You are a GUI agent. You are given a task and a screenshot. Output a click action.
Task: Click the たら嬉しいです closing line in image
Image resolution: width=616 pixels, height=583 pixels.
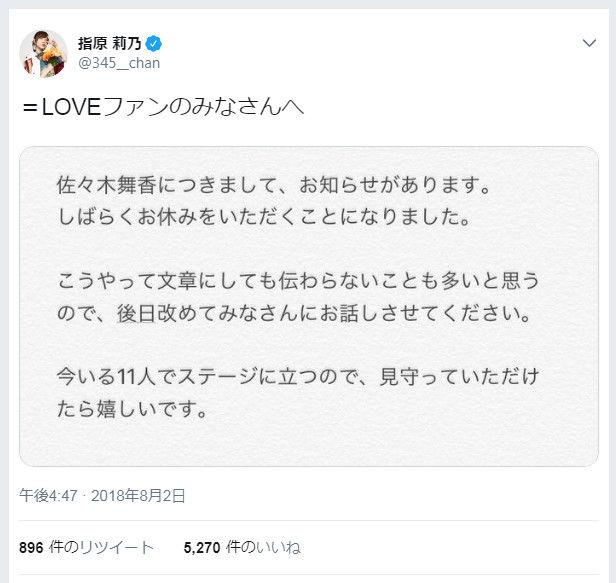tap(132, 409)
